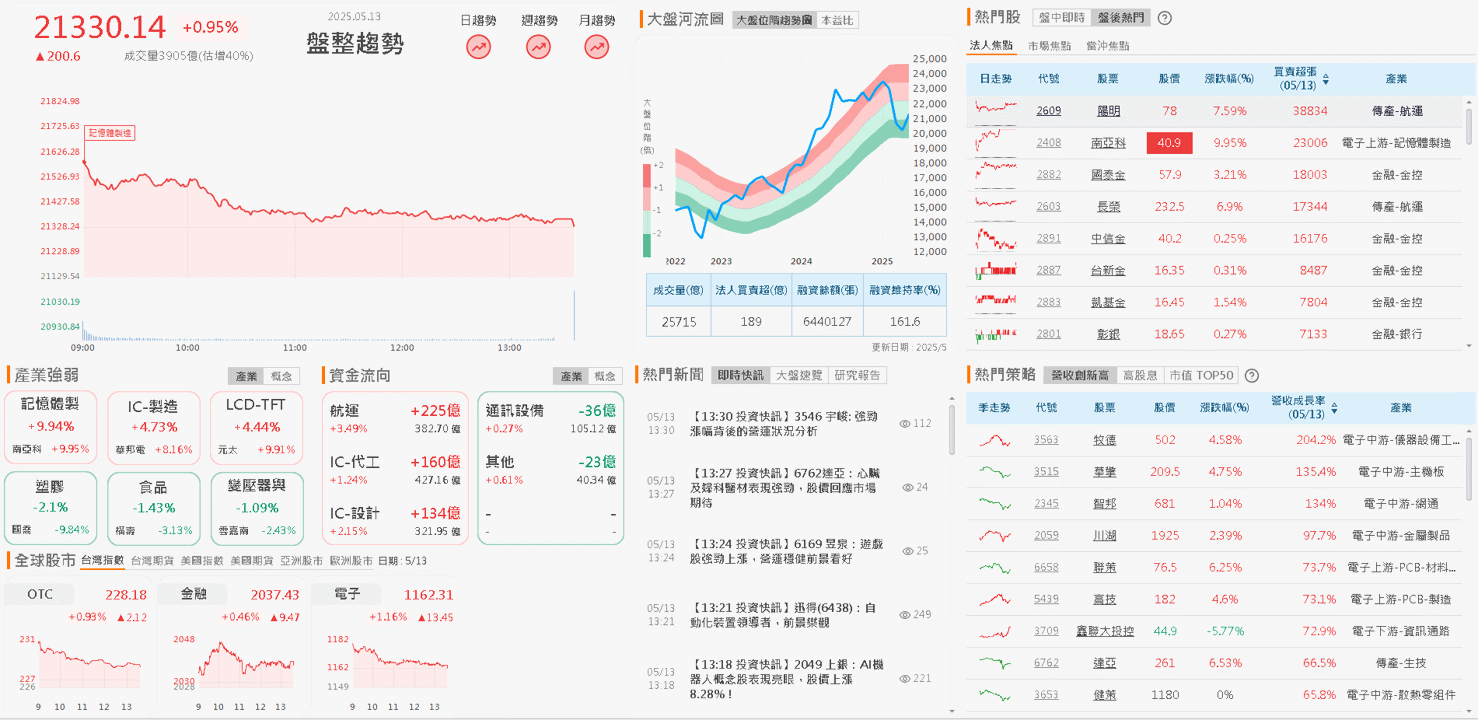Switch to 台灣期貨 tab
Screen dimensions: 1478x720
coord(152,561)
